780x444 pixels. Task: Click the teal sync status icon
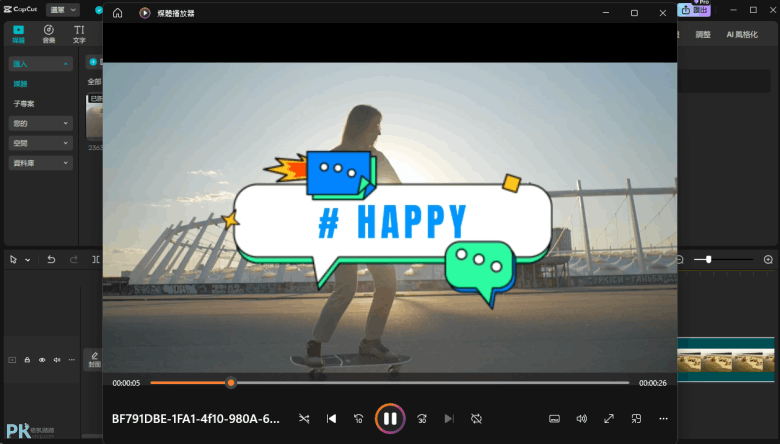click(x=99, y=10)
